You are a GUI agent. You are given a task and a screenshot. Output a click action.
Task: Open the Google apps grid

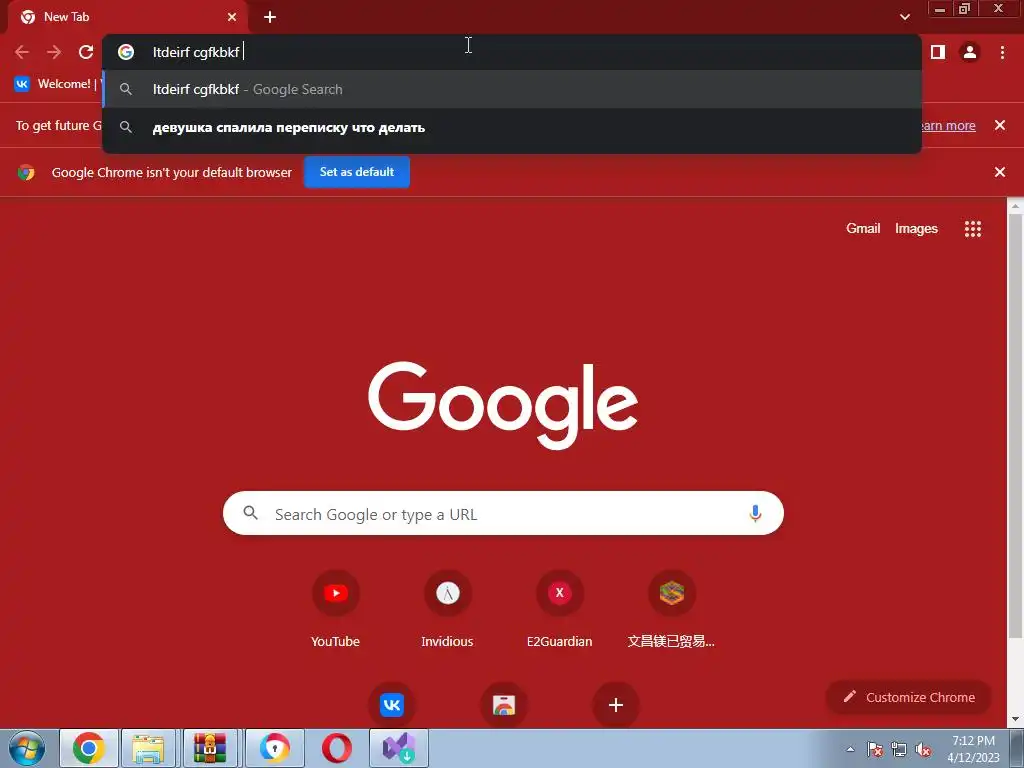pyautogui.click(x=973, y=229)
